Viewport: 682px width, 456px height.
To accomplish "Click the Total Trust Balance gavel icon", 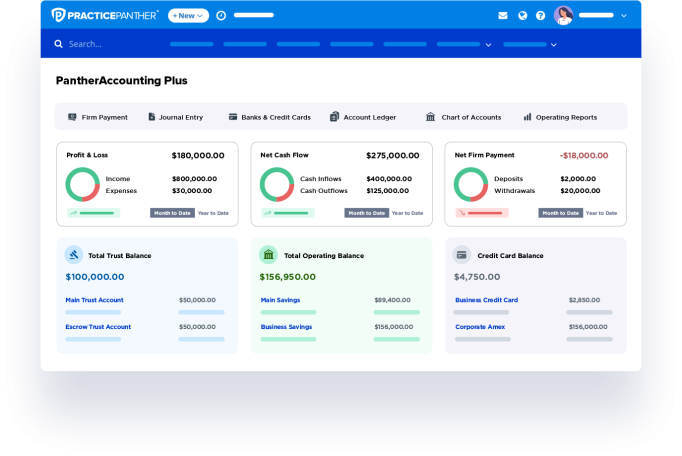I will pyautogui.click(x=74, y=255).
